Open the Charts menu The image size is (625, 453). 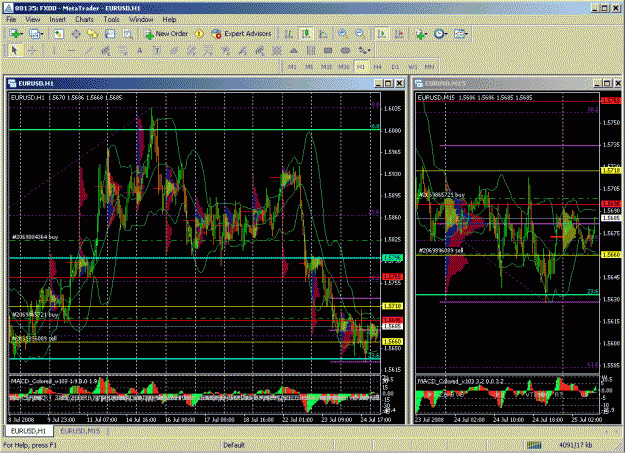point(85,19)
